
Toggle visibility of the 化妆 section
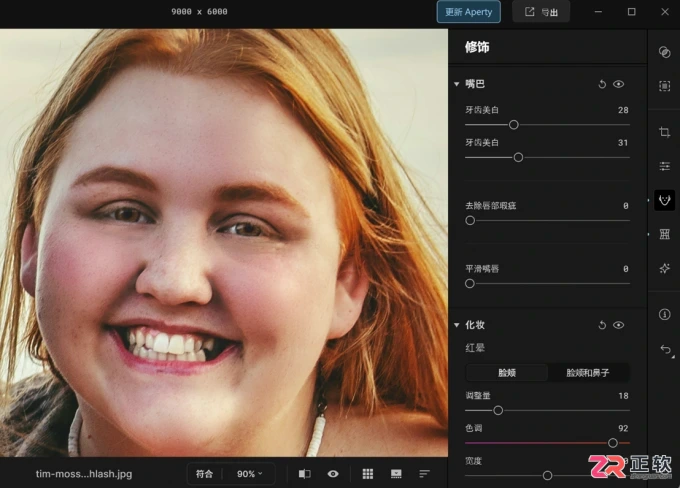(x=619, y=325)
